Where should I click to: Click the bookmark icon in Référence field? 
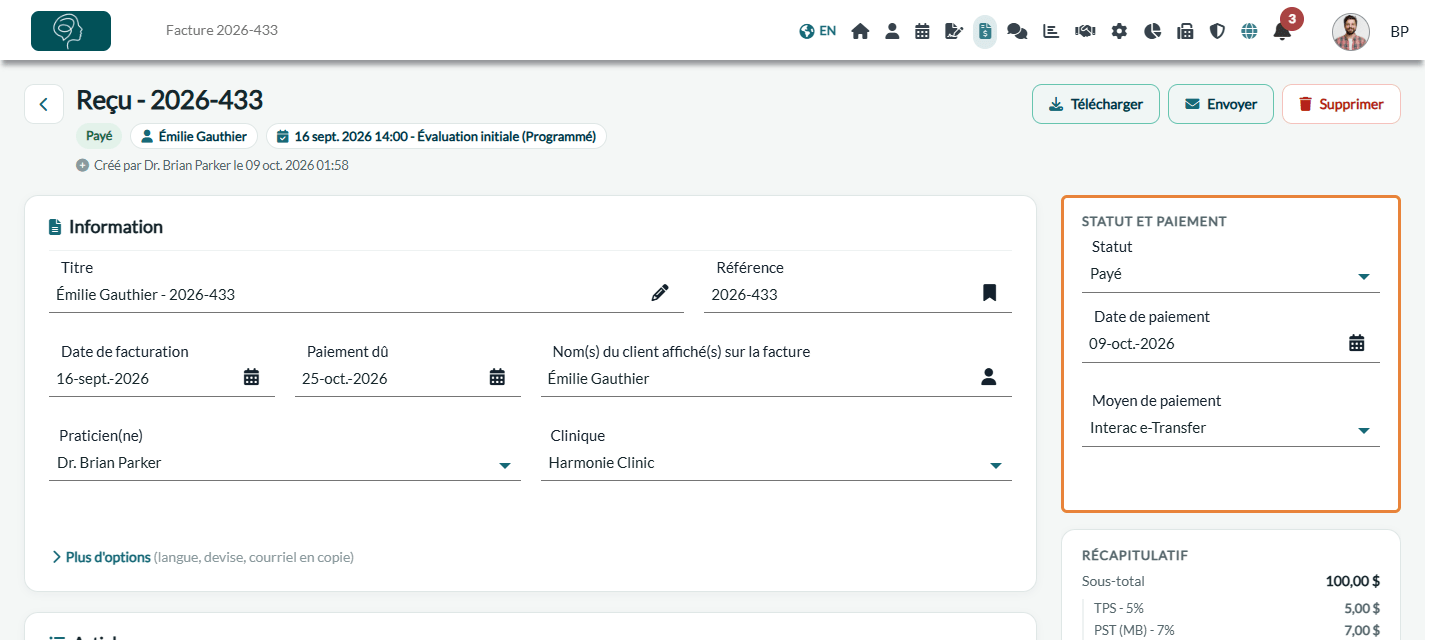(x=989, y=293)
